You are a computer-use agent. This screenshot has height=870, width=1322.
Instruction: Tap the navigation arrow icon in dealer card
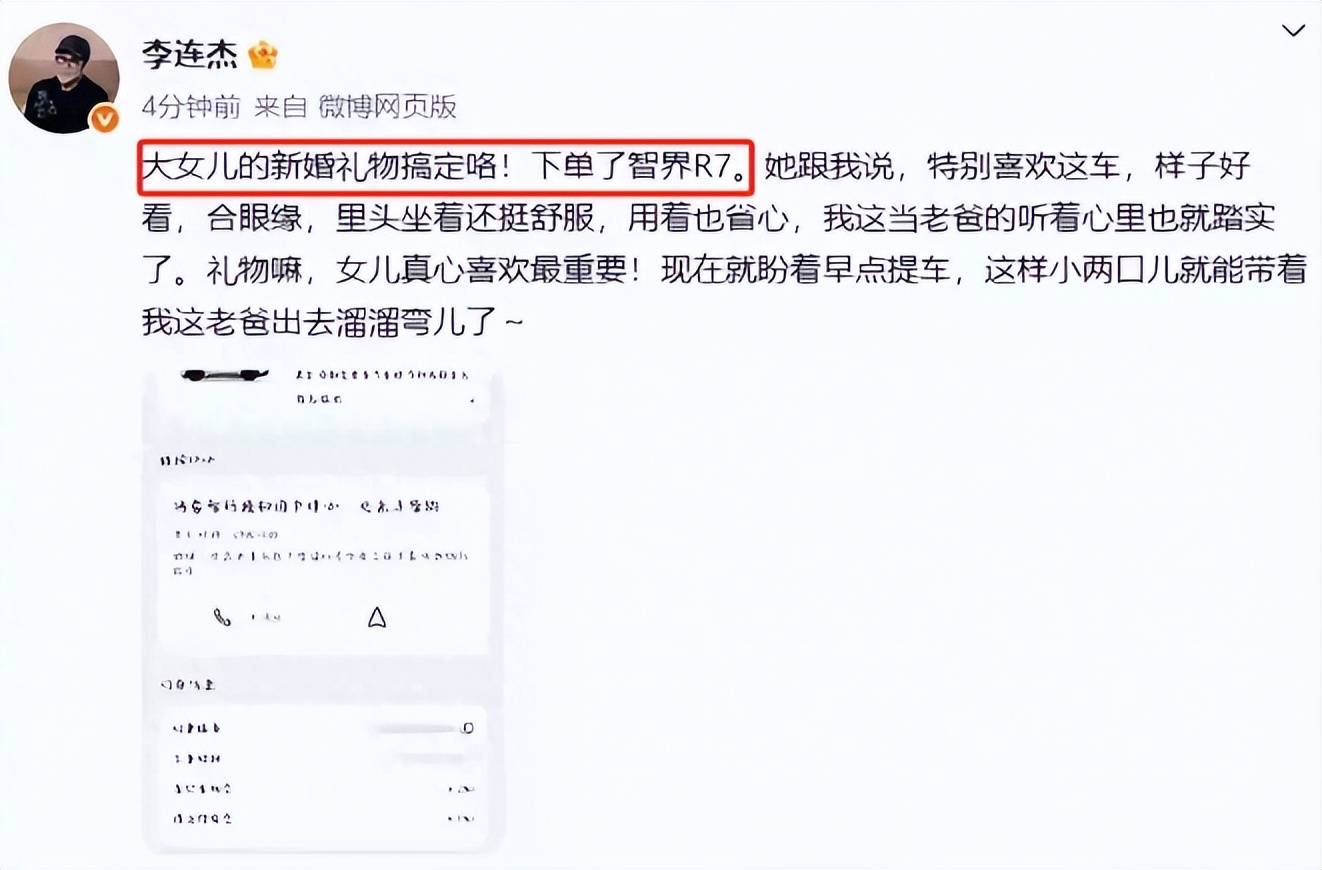pyautogui.click(x=377, y=618)
